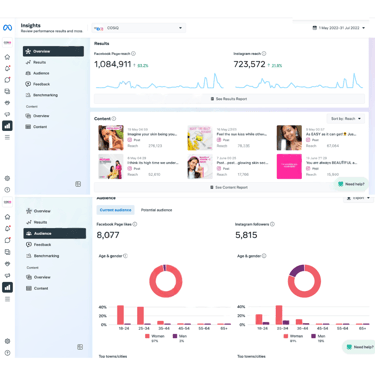Open post 'Imagine your skin being you...'
The width and height of the screenshot is (375, 375).
pyautogui.click(x=152, y=134)
